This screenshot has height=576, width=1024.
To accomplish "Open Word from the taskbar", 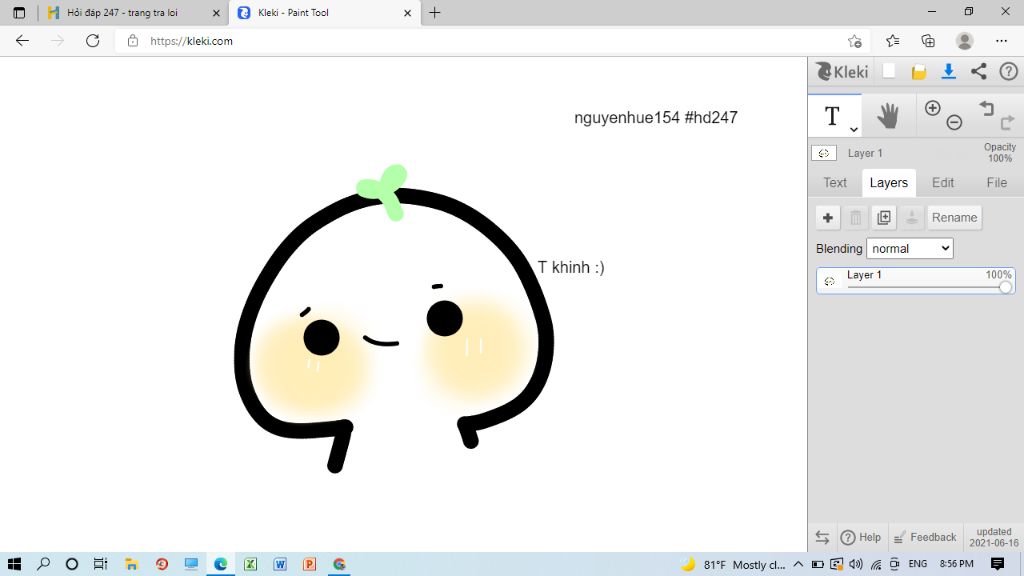I will (x=280, y=564).
